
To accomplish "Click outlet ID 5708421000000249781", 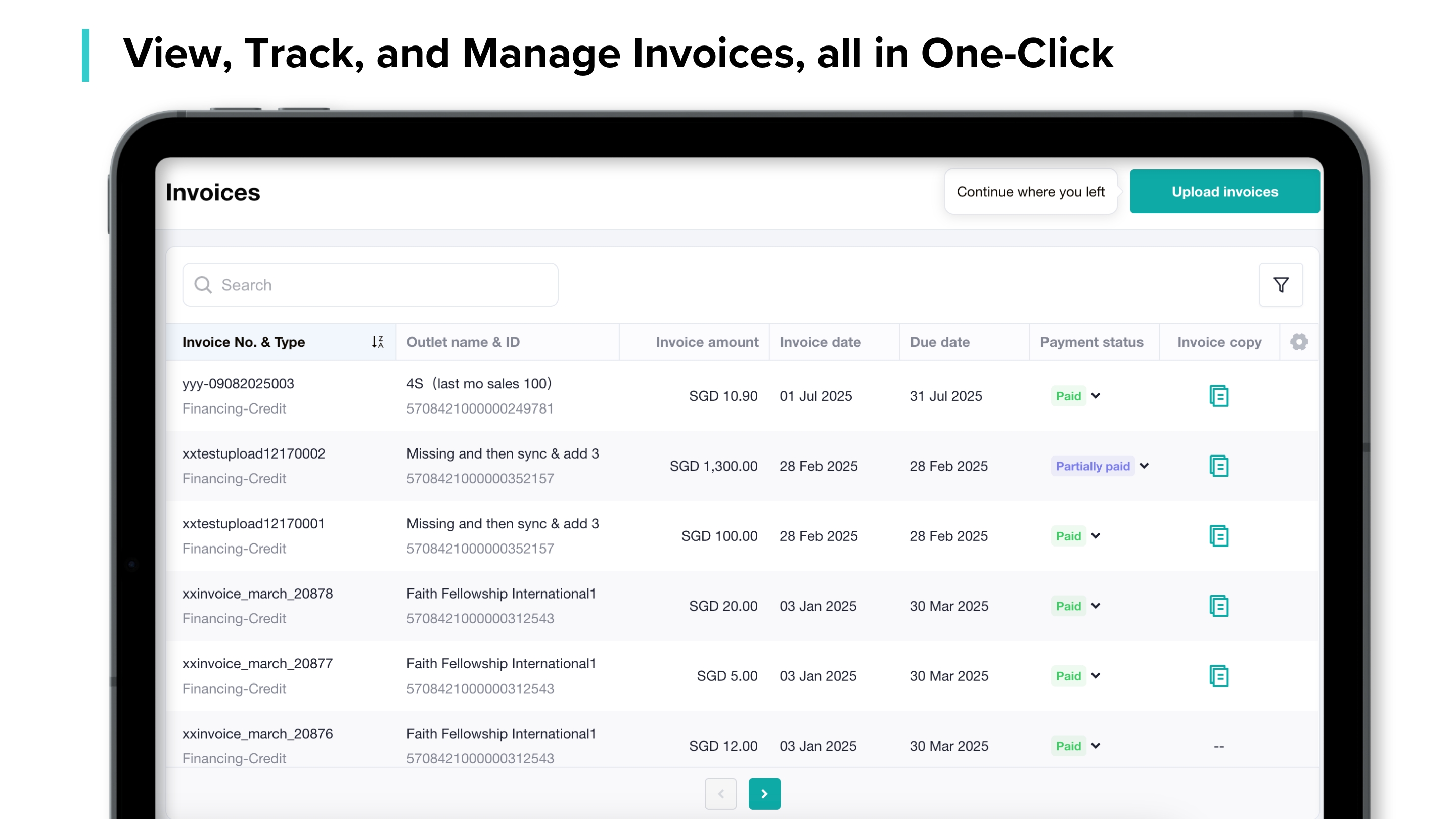I will [x=480, y=408].
